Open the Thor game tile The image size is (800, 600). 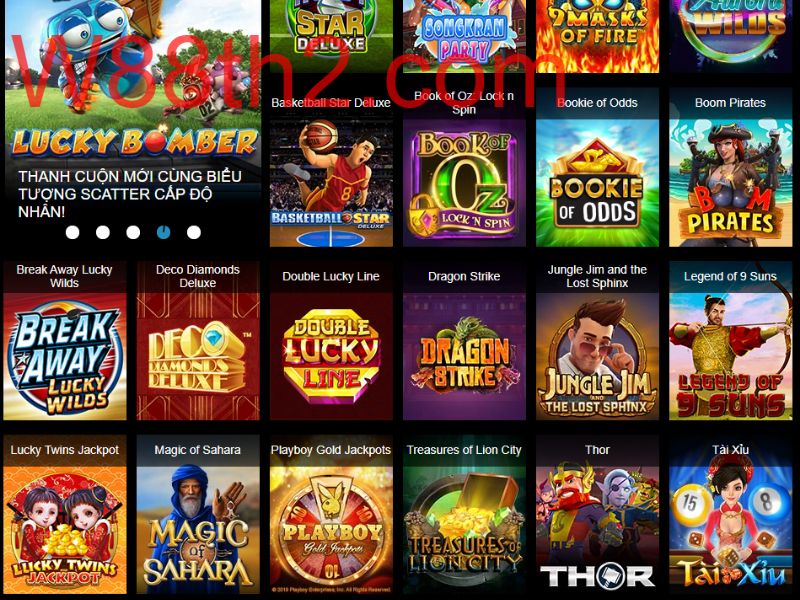coord(597,530)
